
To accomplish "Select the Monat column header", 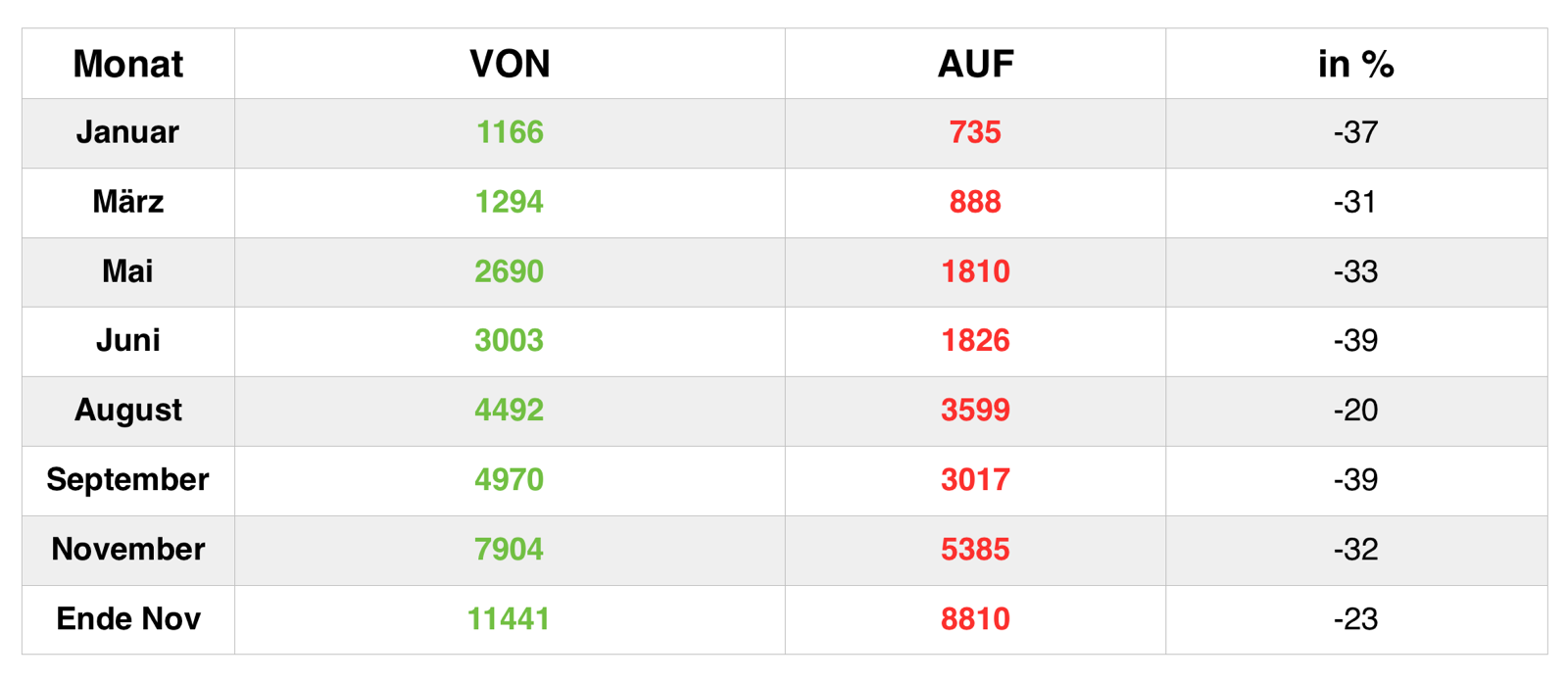I will click(128, 65).
